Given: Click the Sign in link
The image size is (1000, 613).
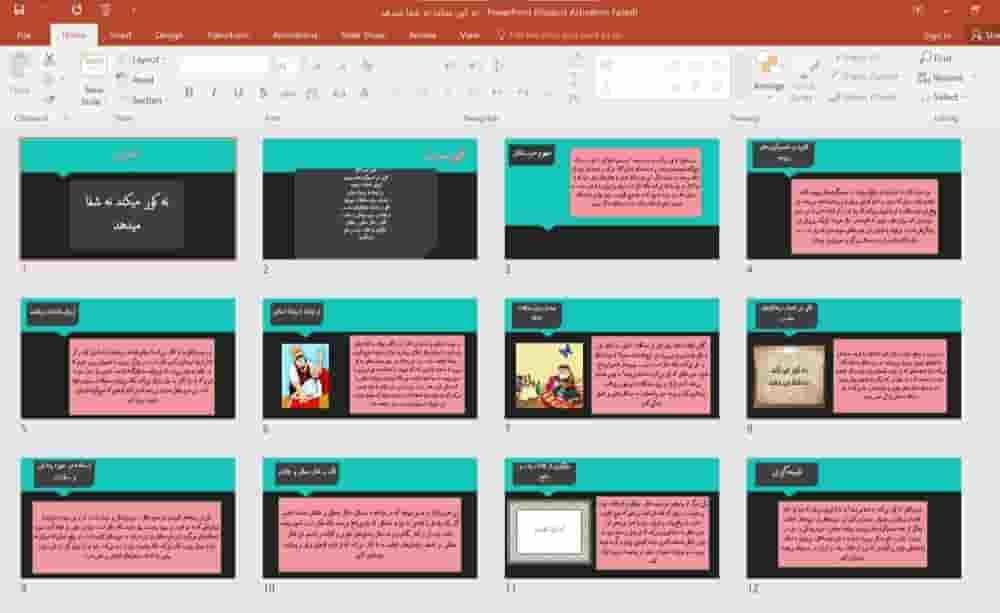Looking at the screenshot, I should pos(937,36).
